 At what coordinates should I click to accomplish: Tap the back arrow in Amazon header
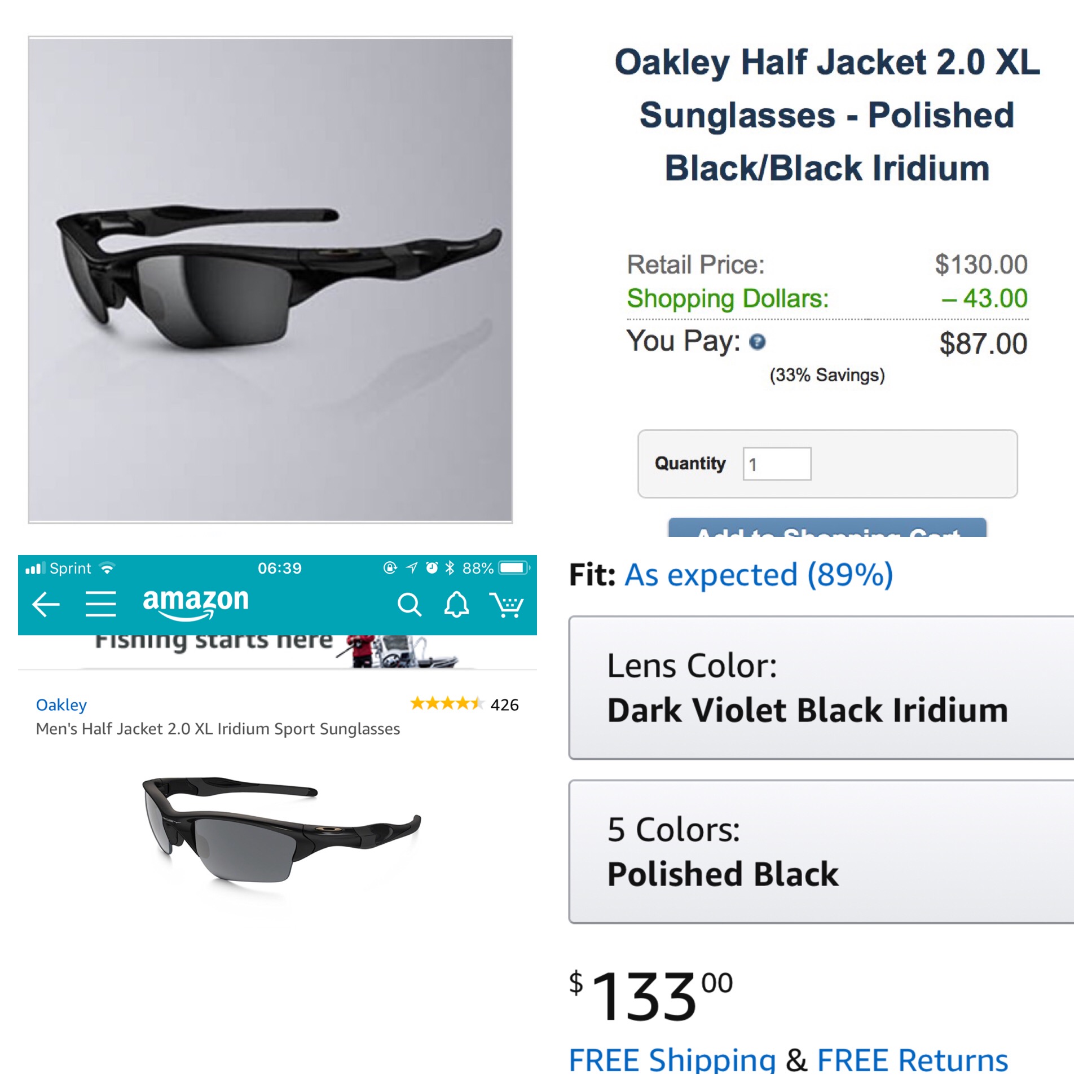[46, 604]
